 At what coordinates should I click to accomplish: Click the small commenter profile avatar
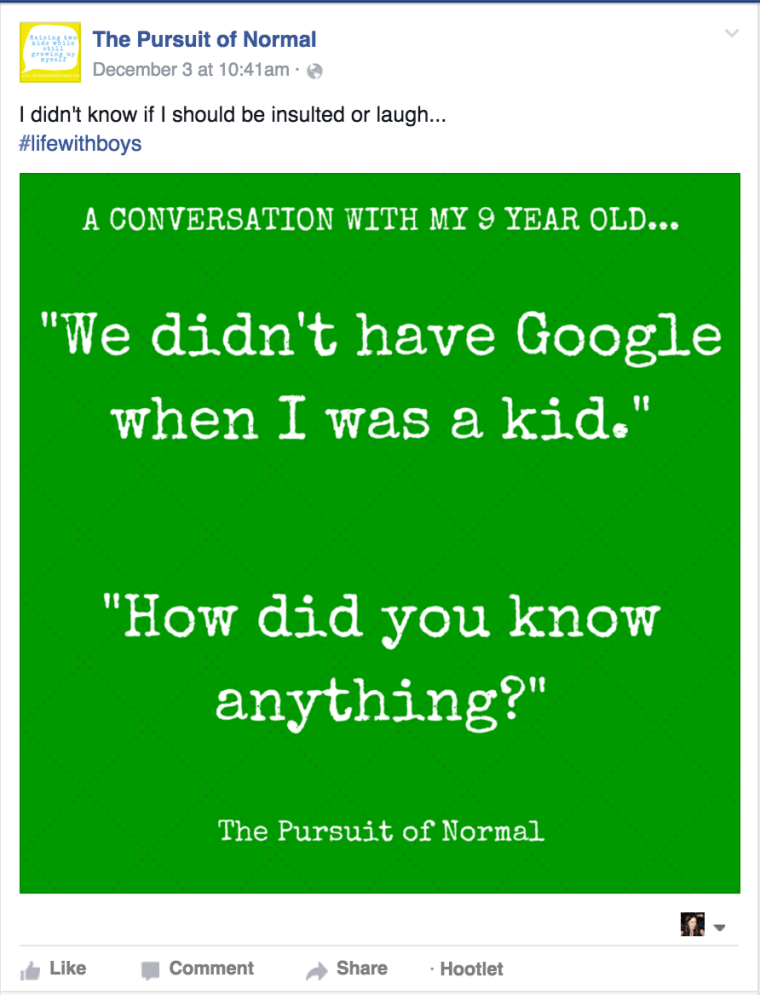pyautogui.click(x=693, y=925)
